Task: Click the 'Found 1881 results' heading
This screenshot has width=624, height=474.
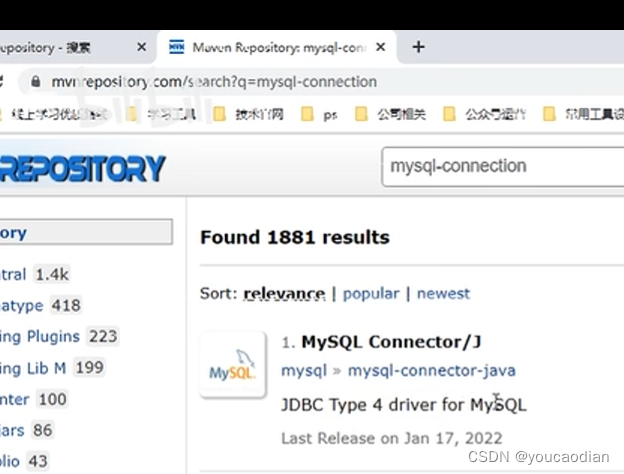Action: pos(295,238)
